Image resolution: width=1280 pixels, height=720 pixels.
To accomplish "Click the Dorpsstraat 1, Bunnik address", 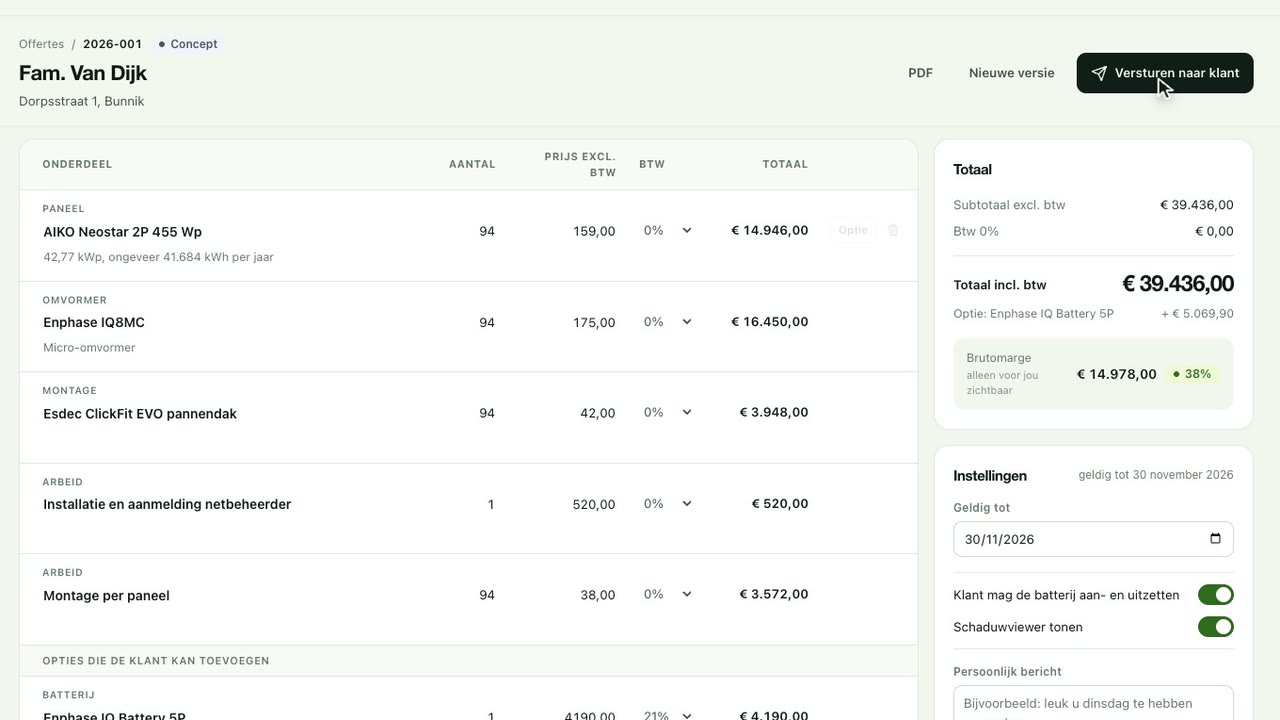I will 81,101.
